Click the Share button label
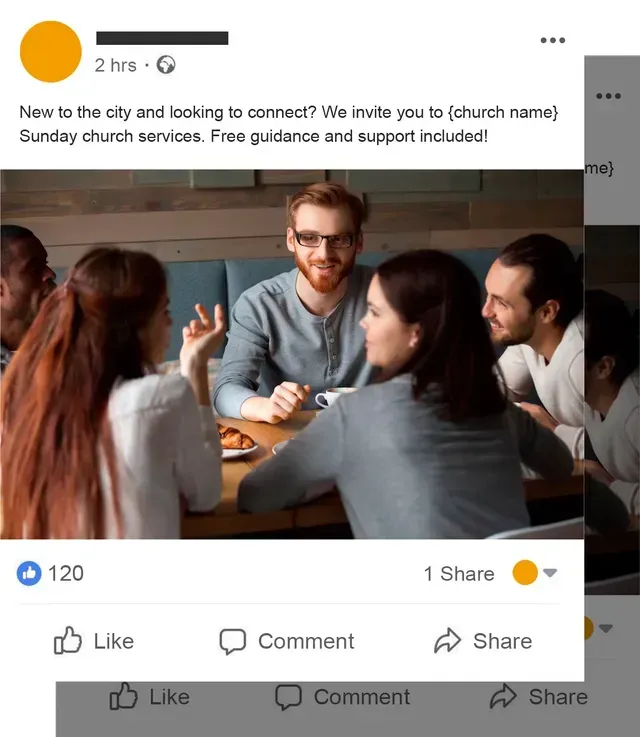The height and width of the screenshot is (737, 640). pyautogui.click(x=502, y=641)
